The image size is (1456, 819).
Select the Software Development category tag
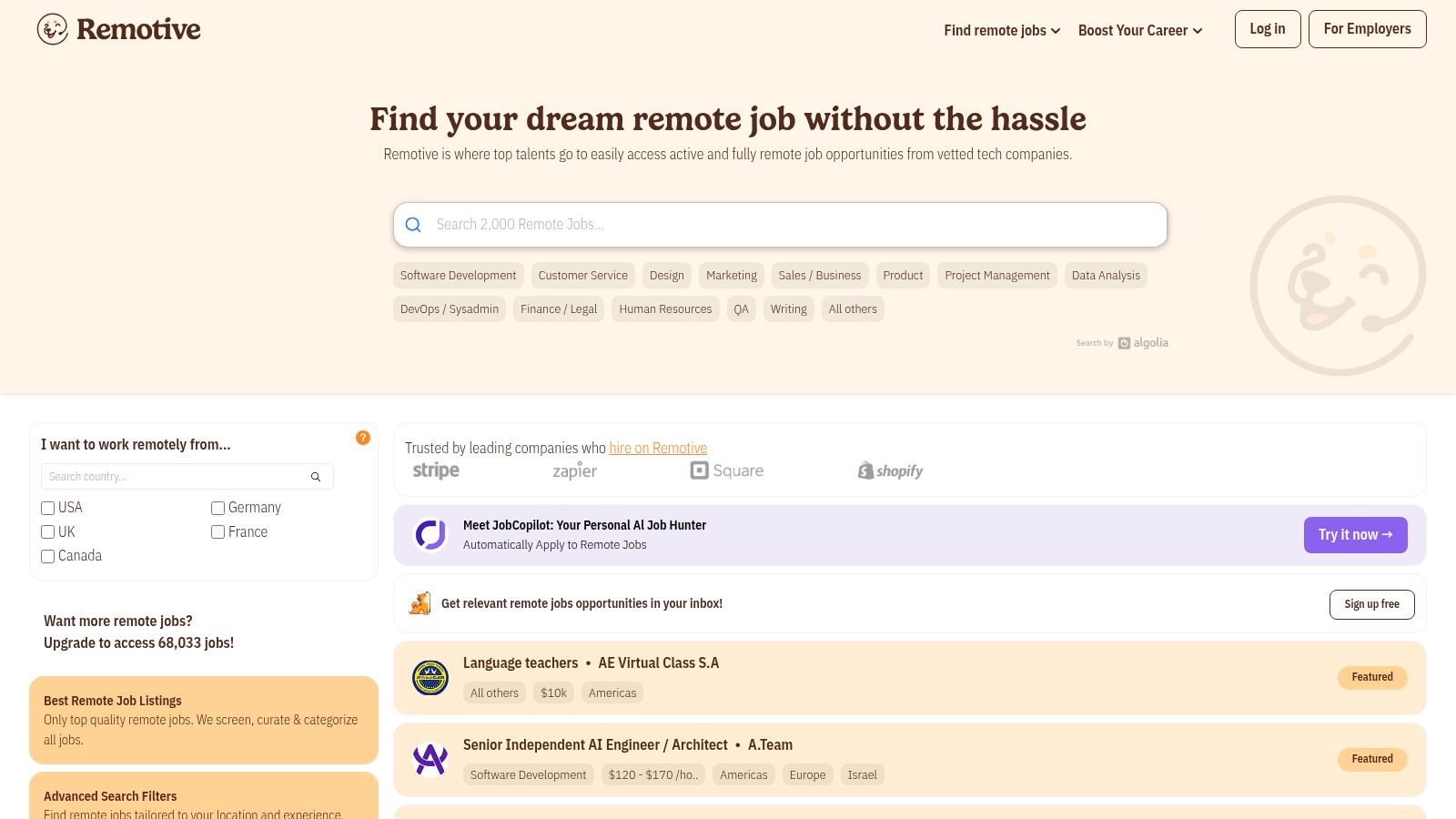coord(458,275)
